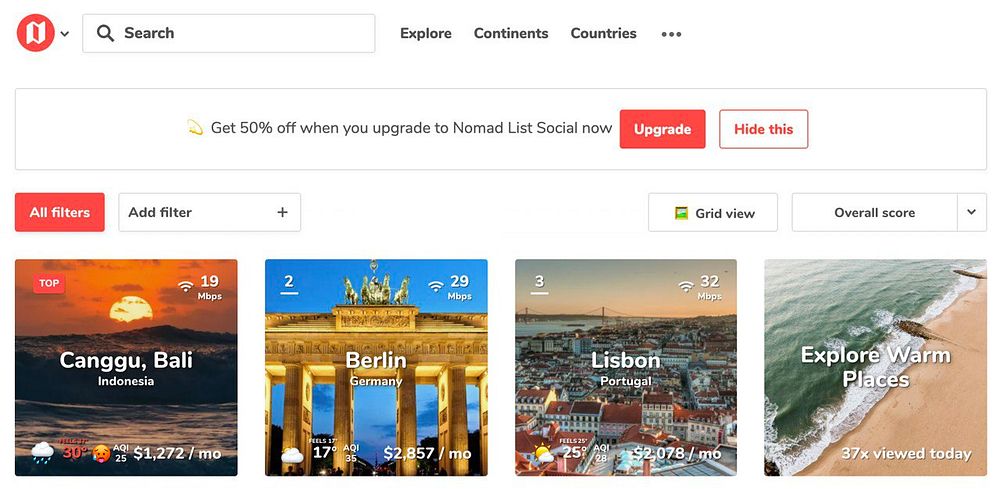1000x489 pixels.
Task: Open the Explore menu item
Action: (x=425, y=33)
